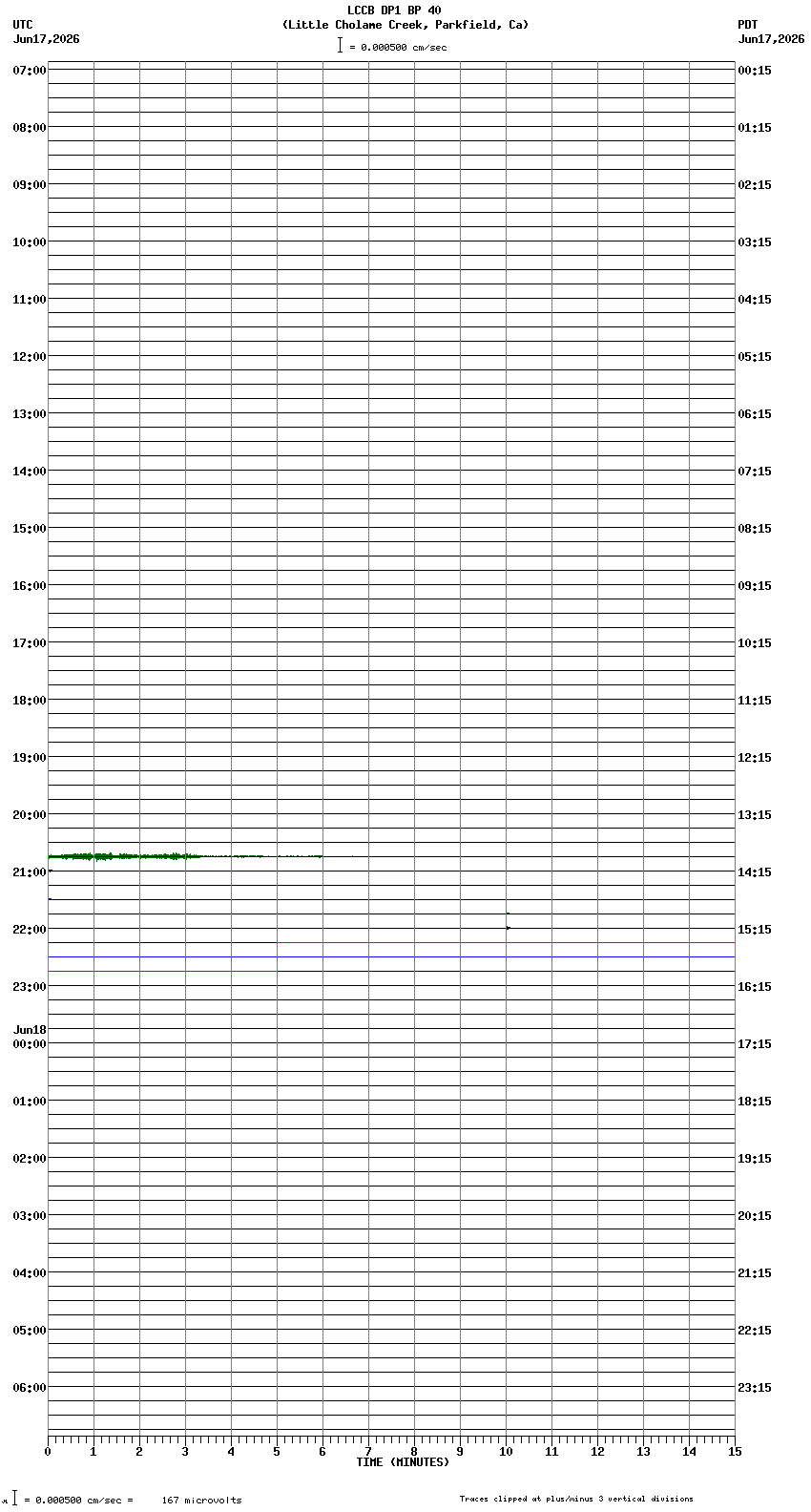This screenshot has height=1512, width=811.
Task: Click the small glitch mark at minute 10
Action: click(508, 927)
